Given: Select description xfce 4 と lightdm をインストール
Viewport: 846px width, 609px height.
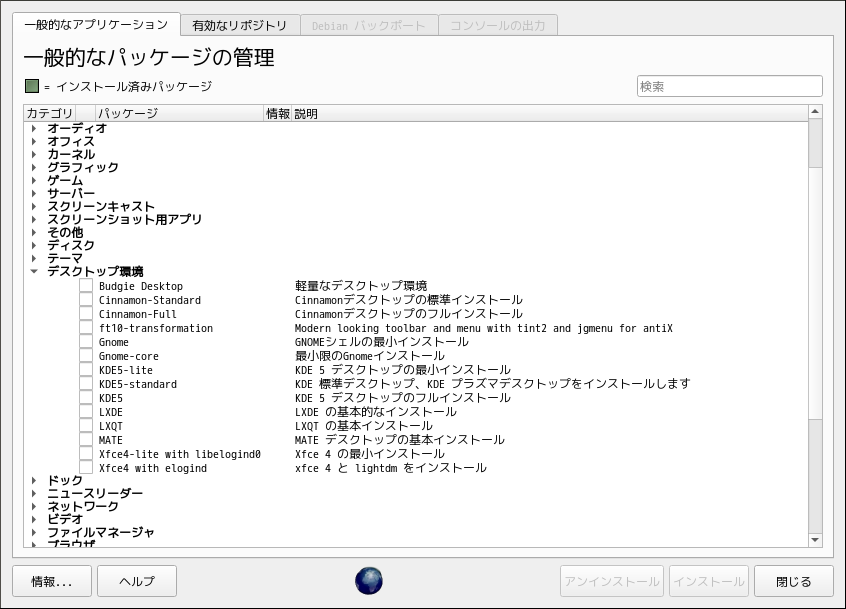Looking at the screenshot, I should point(391,468).
